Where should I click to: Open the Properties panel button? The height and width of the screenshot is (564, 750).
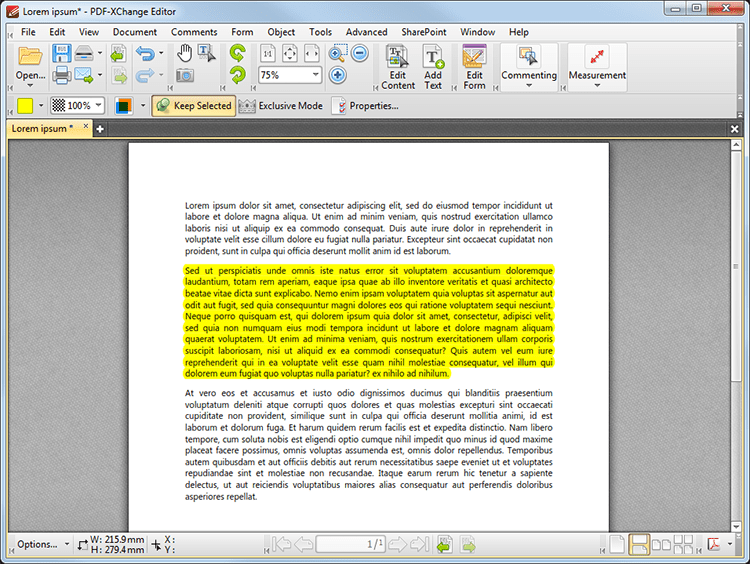pos(366,106)
